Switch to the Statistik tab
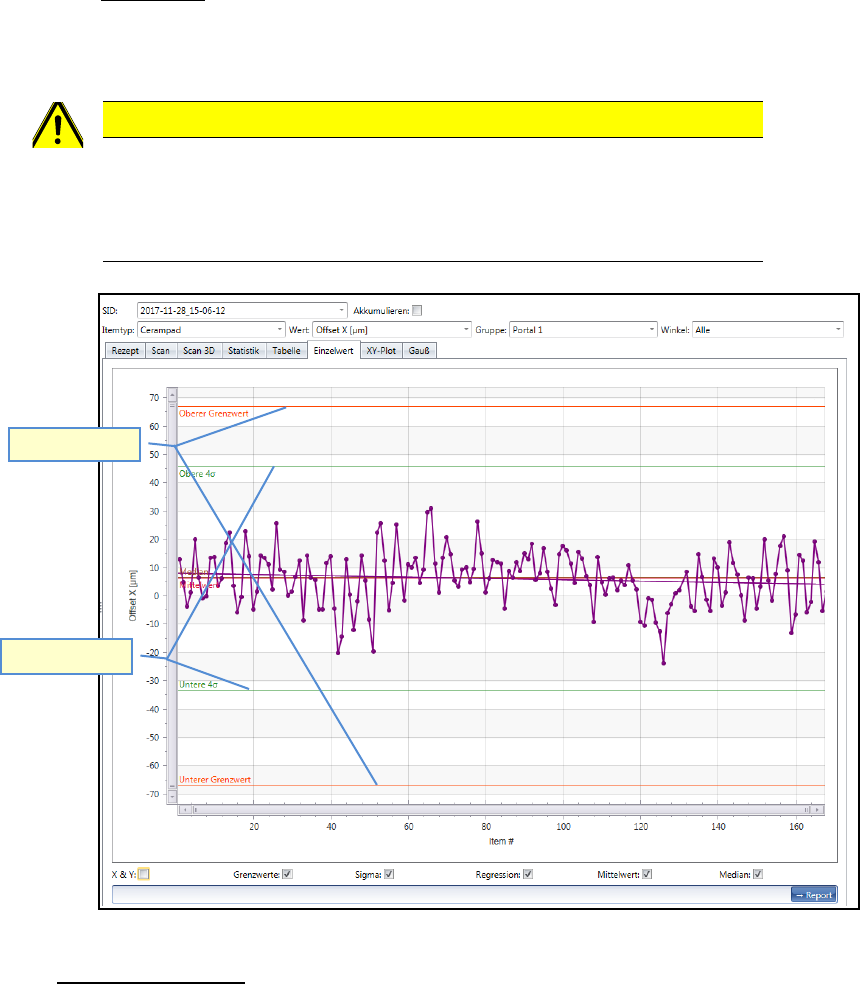This screenshot has height=984, width=860. (x=243, y=351)
